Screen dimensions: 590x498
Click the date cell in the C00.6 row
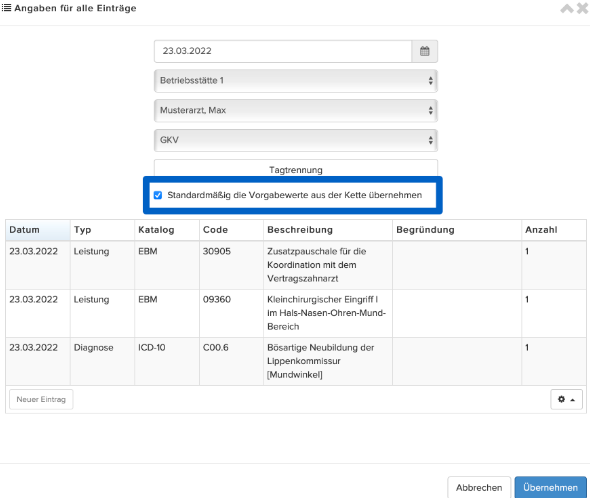tap(38, 361)
